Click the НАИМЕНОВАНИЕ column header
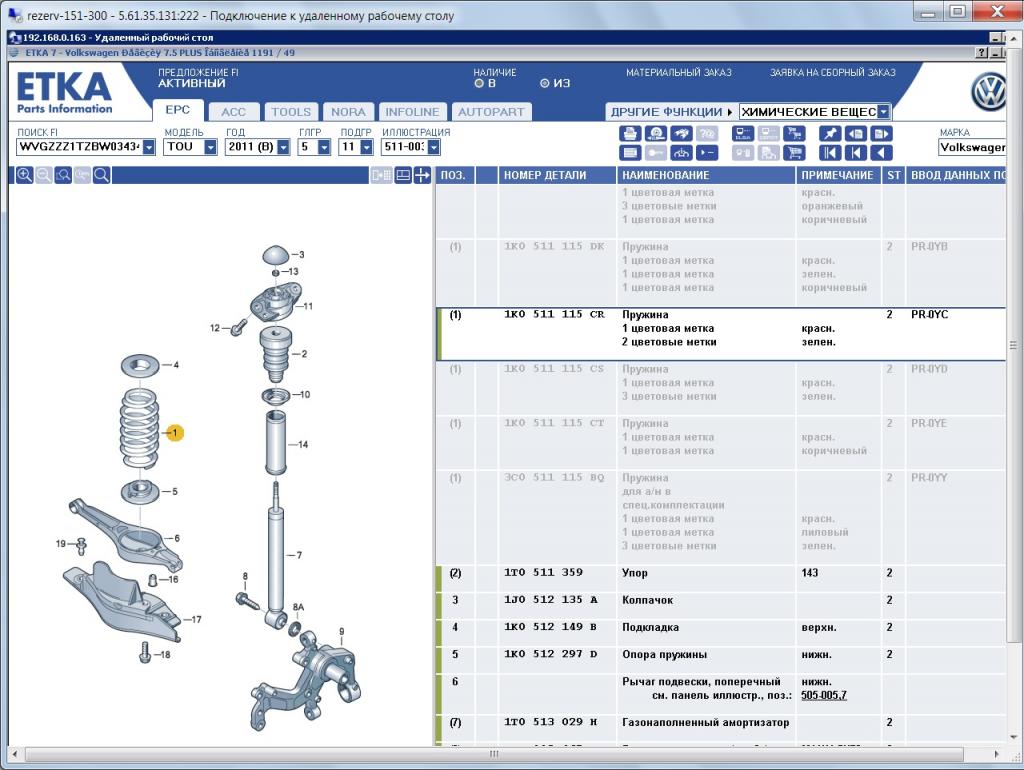 point(706,175)
